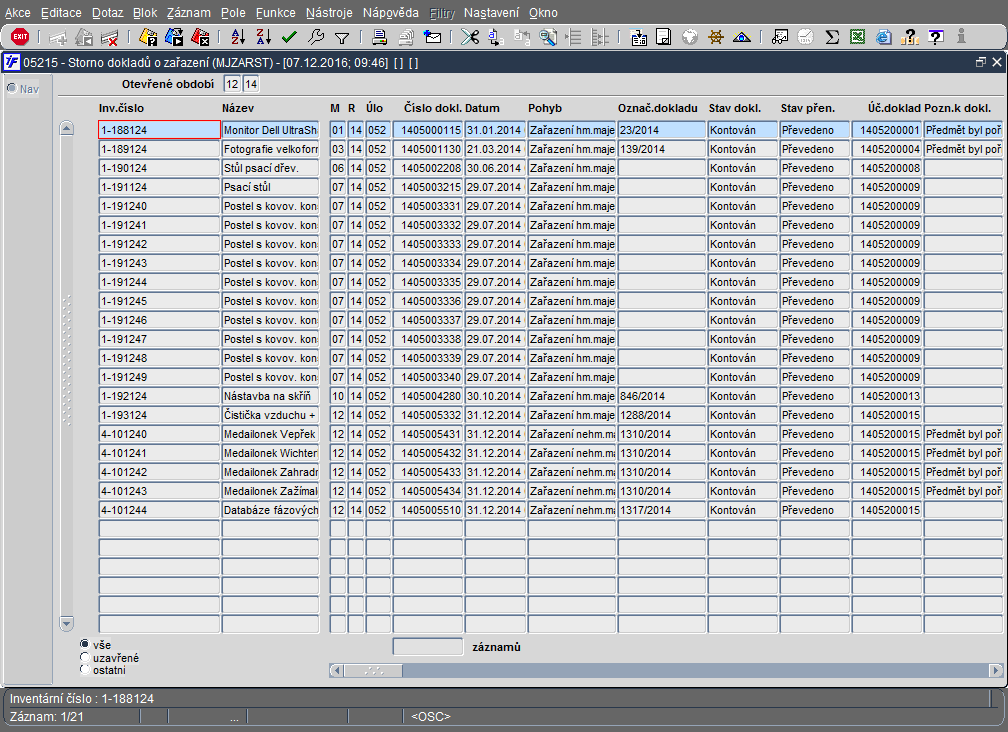Click the open period year field '14'
This screenshot has height=732, width=1008.
coord(251,84)
